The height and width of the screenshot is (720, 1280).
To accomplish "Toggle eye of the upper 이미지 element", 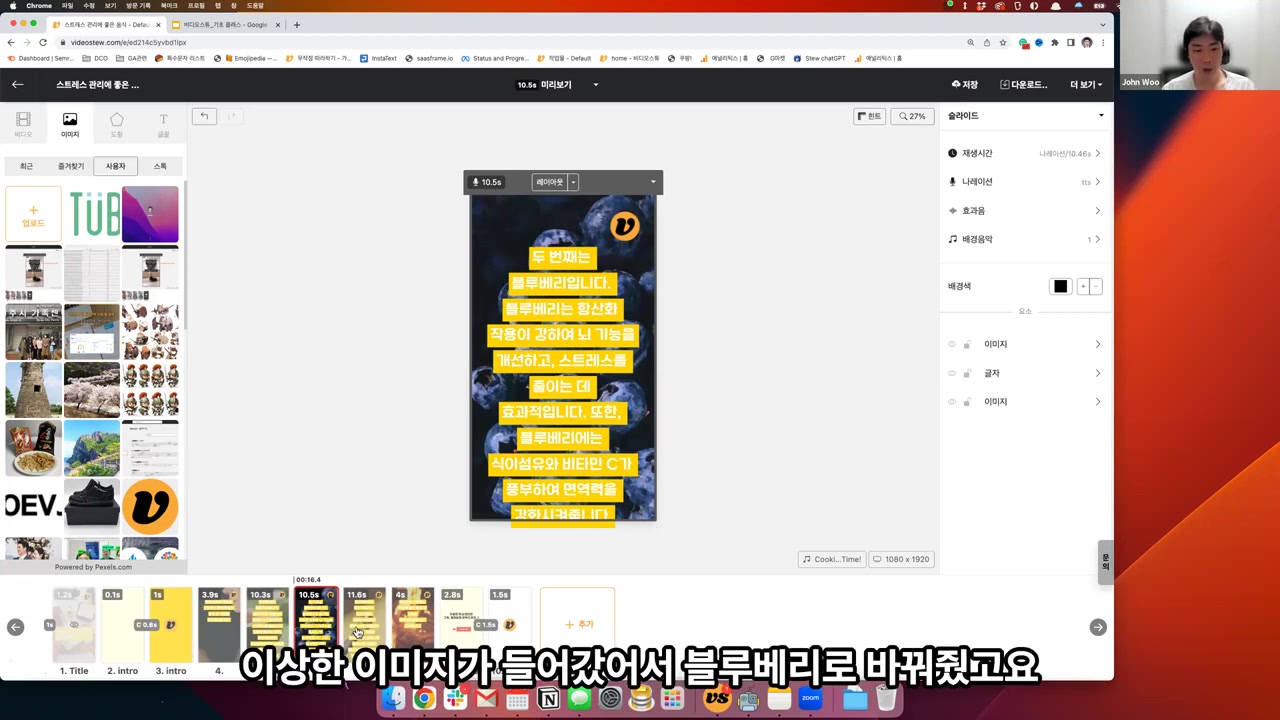I will click(x=952, y=344).
